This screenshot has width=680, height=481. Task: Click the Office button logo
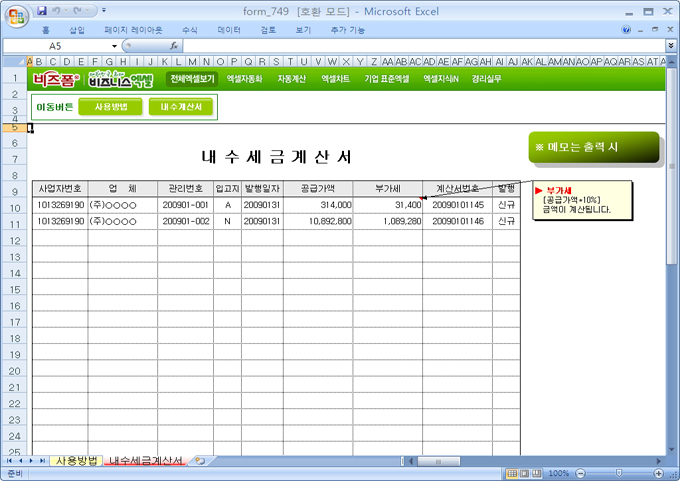pyautogui.click(x=15, y=13)
